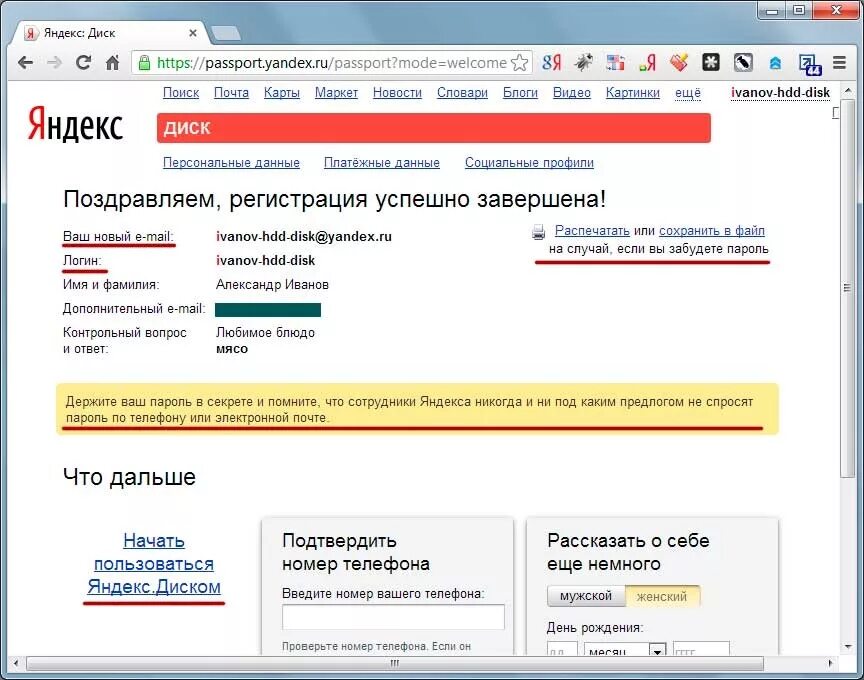
Task: Click the birthday day input field
Action: [562, 649]
